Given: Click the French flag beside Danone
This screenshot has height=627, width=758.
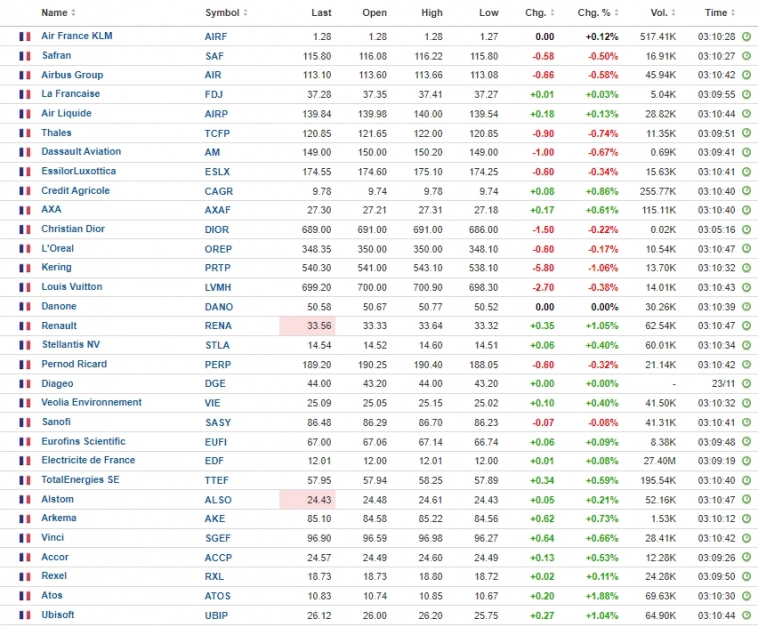Looking at the screenshot, I should pos(25,307).
